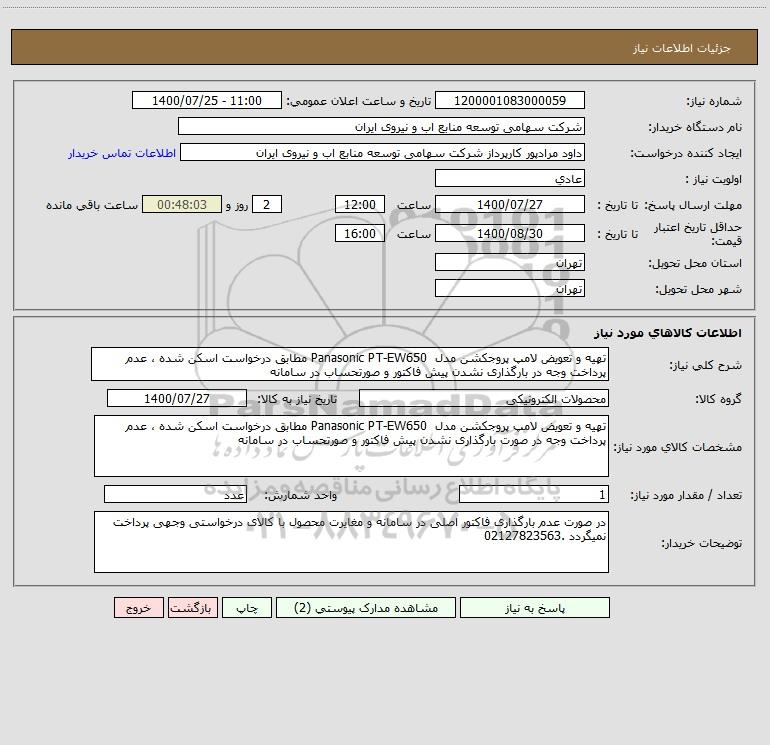This screenshot has height=745, width=770.
Task: Click the days remaining field showing 2
Action: point(267,204)
